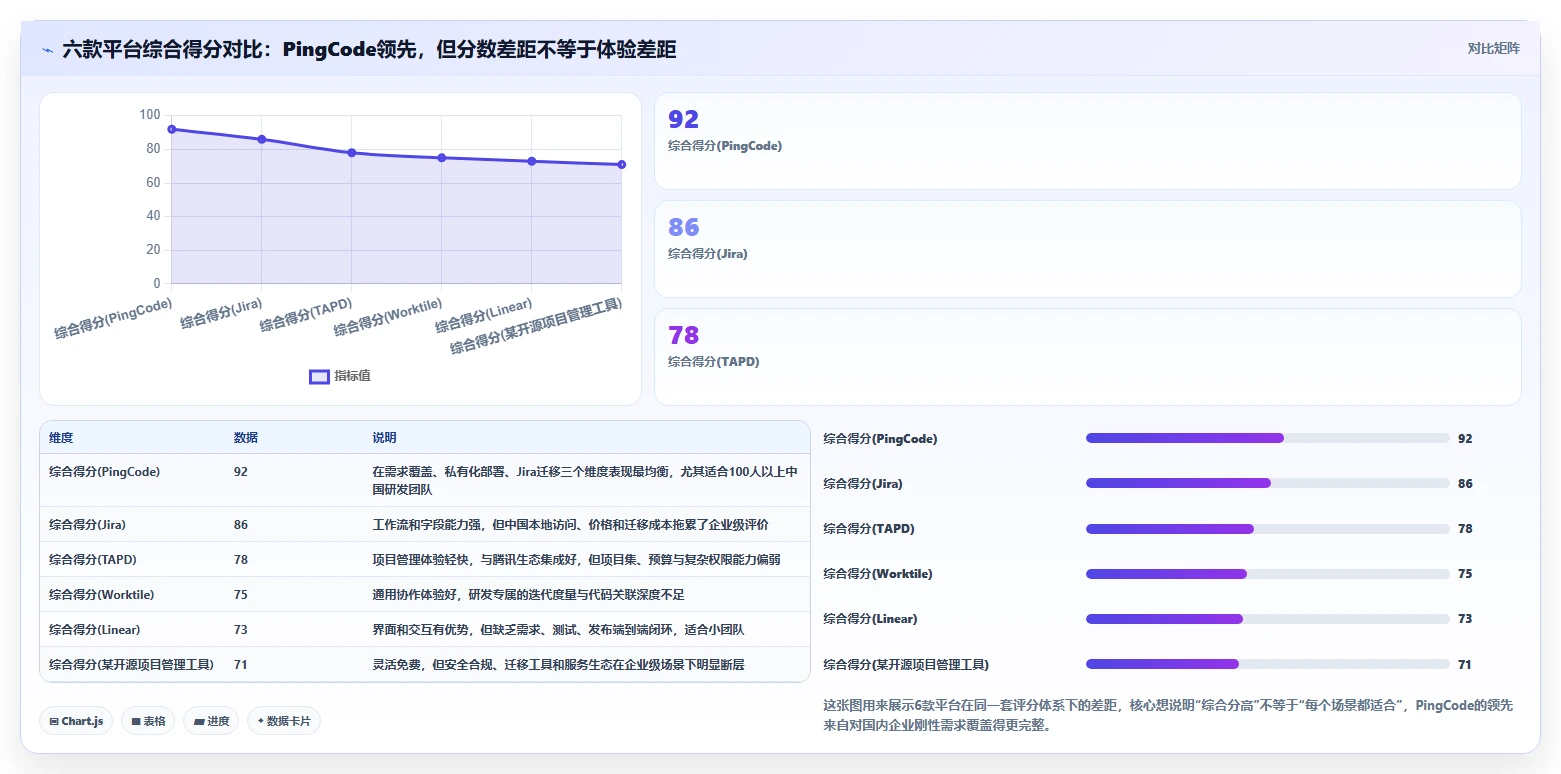
Task: Click the Linear description 界面和交互有优势
Action: (x=558, y=629)
